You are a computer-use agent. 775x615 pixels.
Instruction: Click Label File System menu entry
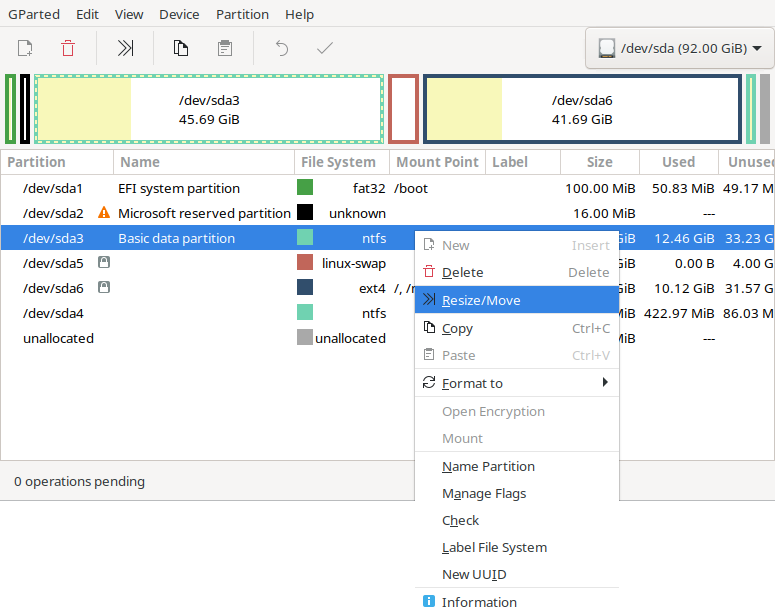494,547
